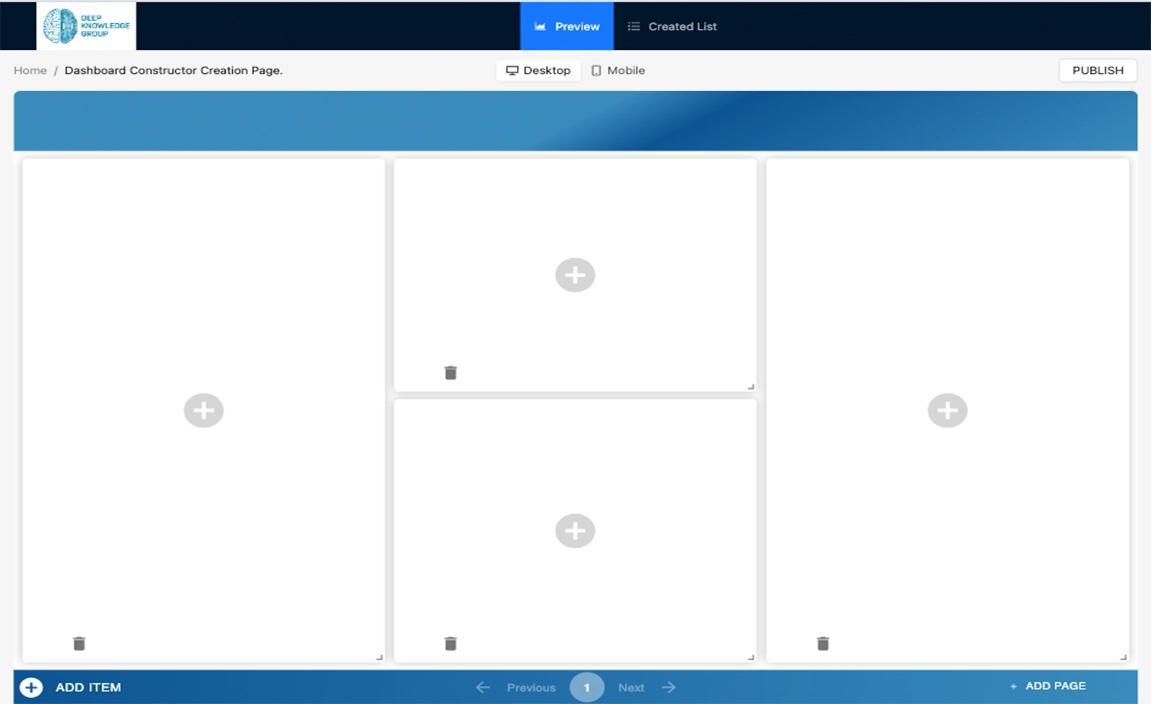Click the Deep Knowledge Group logo
This screenshot has height=704, width=1151.
click(x=86, y=26)
